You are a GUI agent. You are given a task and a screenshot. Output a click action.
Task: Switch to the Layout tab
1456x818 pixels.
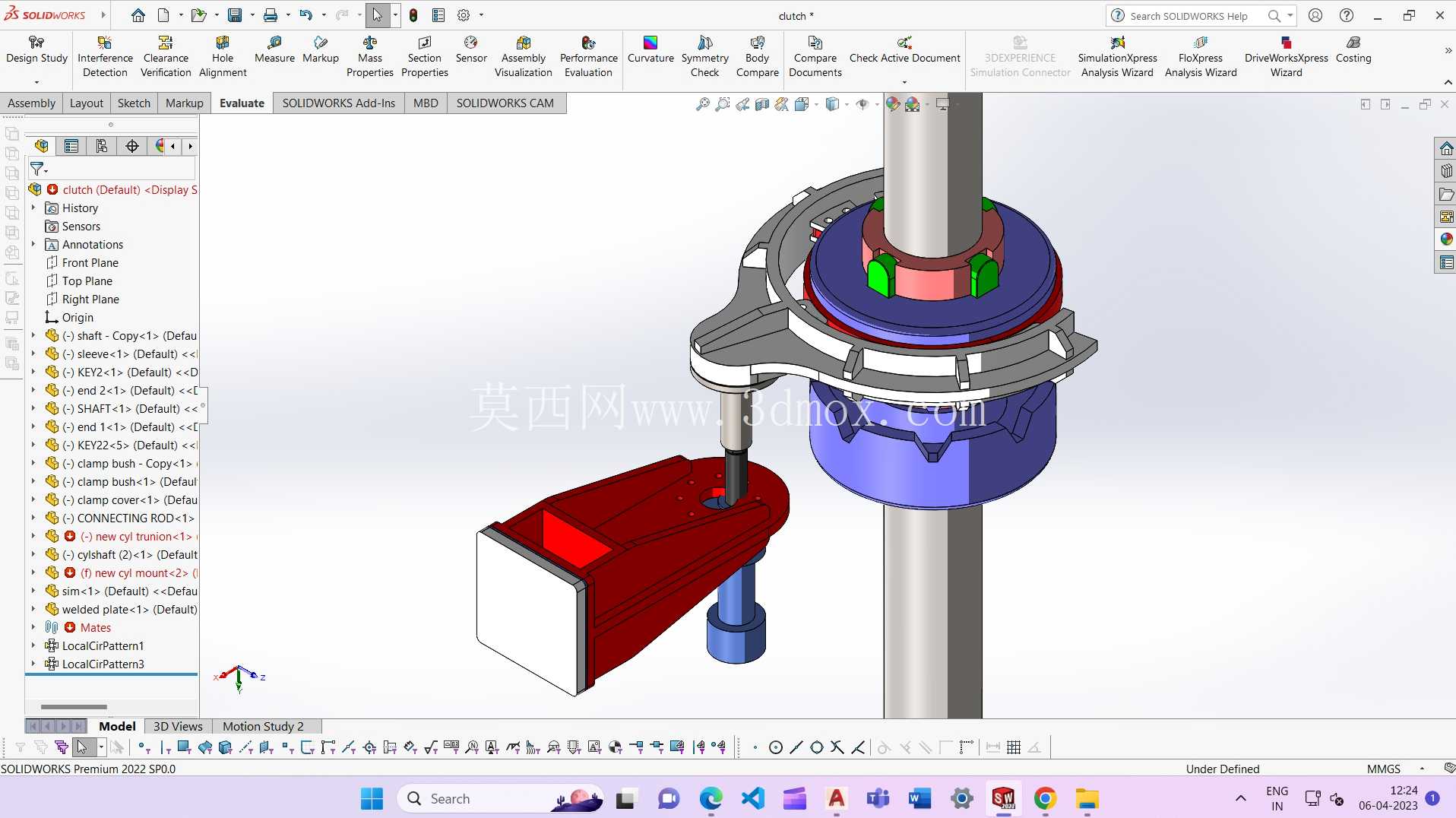click(x=87, y=103)
